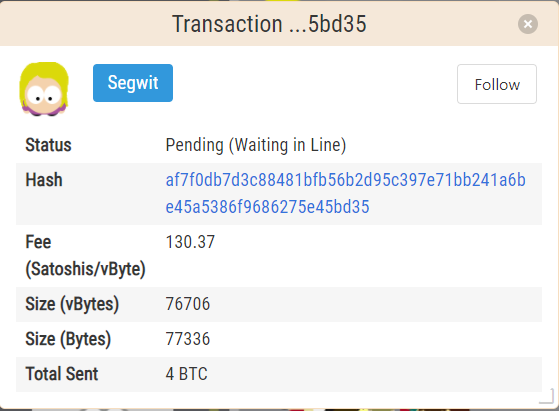Viewport: 559px width, 411px height.
Task: Click the Size (vBytes) label
Action: click(x=72, y=304)
